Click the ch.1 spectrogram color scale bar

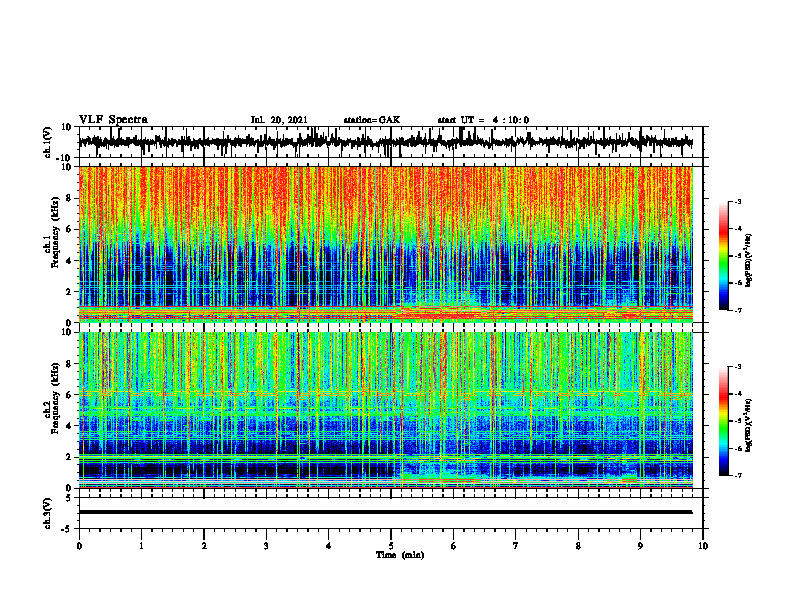(x=723, y=256)
